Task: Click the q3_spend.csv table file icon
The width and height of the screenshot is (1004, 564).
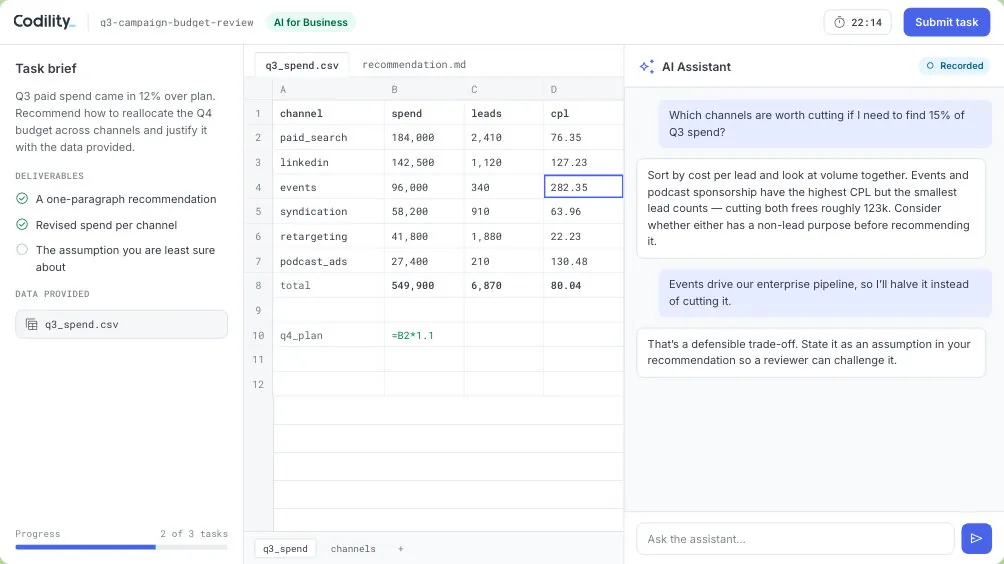Action: pos(31,324)
